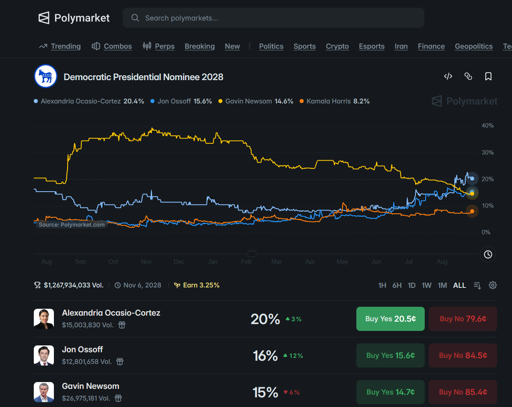Image resolution: width=512 pixels, height=407 pixels.
Task: Click the Trending arrow icon
Action: (43, 47)
